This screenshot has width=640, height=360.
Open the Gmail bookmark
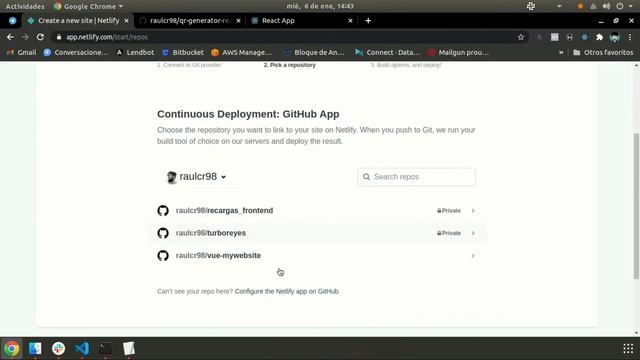click(22, 52)
